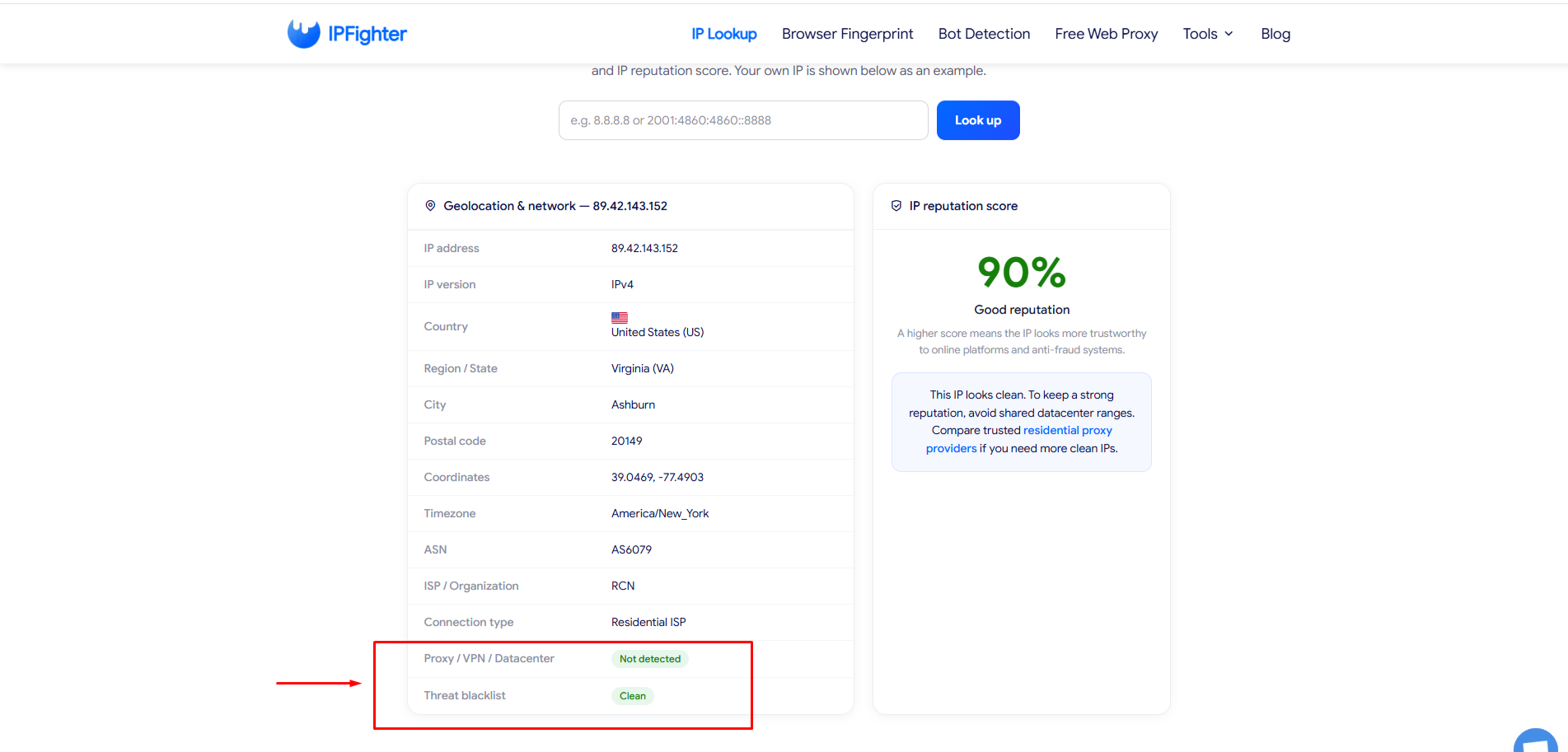
Task: Click the Geolocation & network card heading
Action: (x=555, y=206)
